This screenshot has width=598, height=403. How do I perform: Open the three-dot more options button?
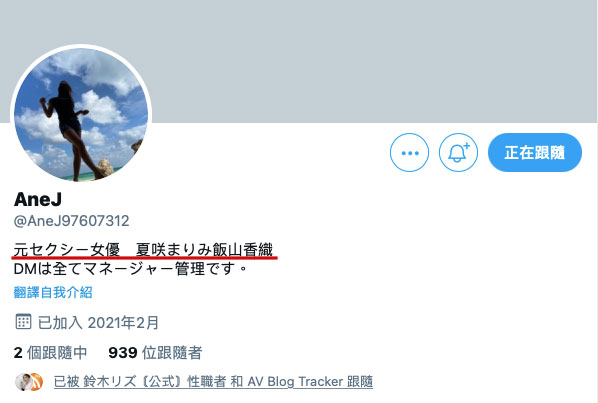coord(409,153)
